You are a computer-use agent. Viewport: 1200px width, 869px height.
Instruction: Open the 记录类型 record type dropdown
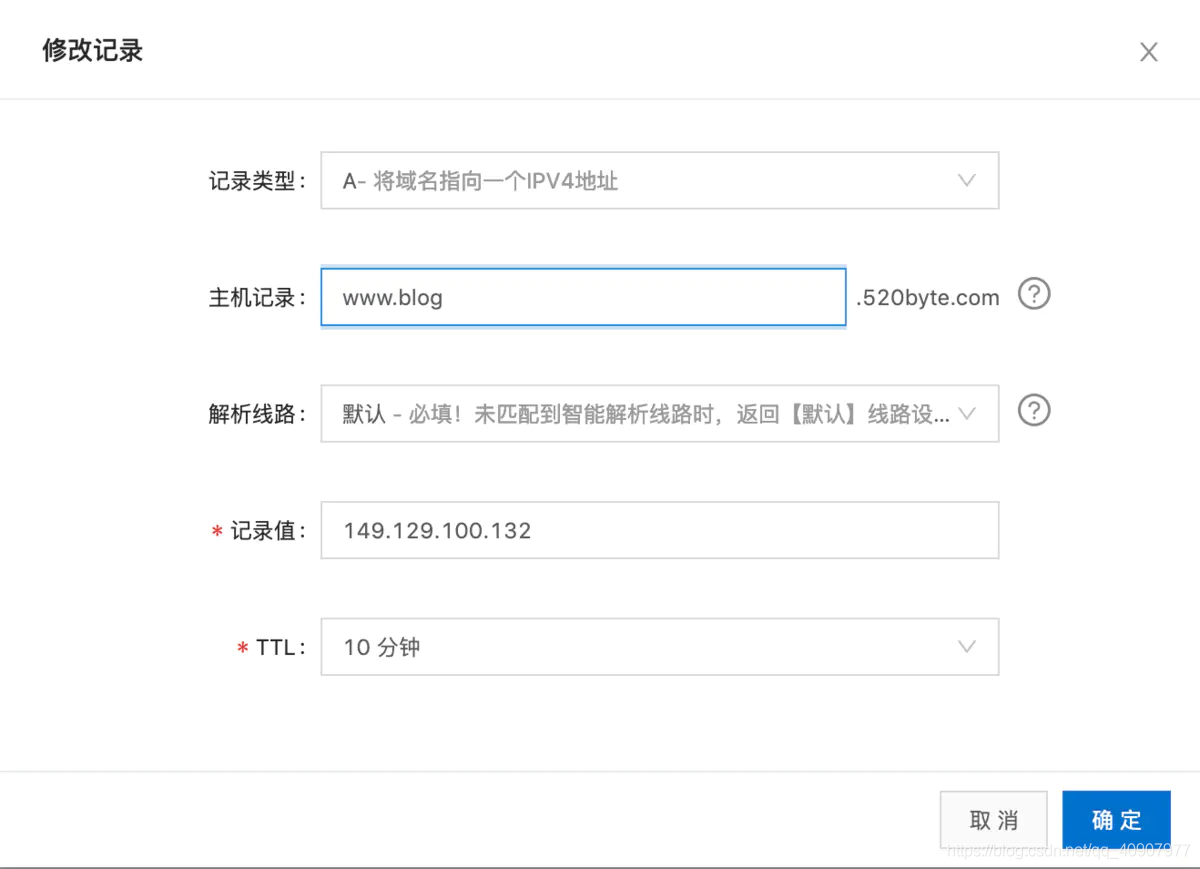[659, 180]
